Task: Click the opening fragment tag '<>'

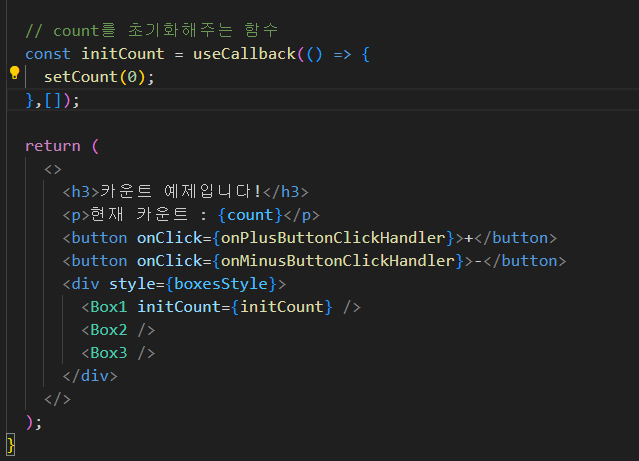Action: (x=53, y=169)
